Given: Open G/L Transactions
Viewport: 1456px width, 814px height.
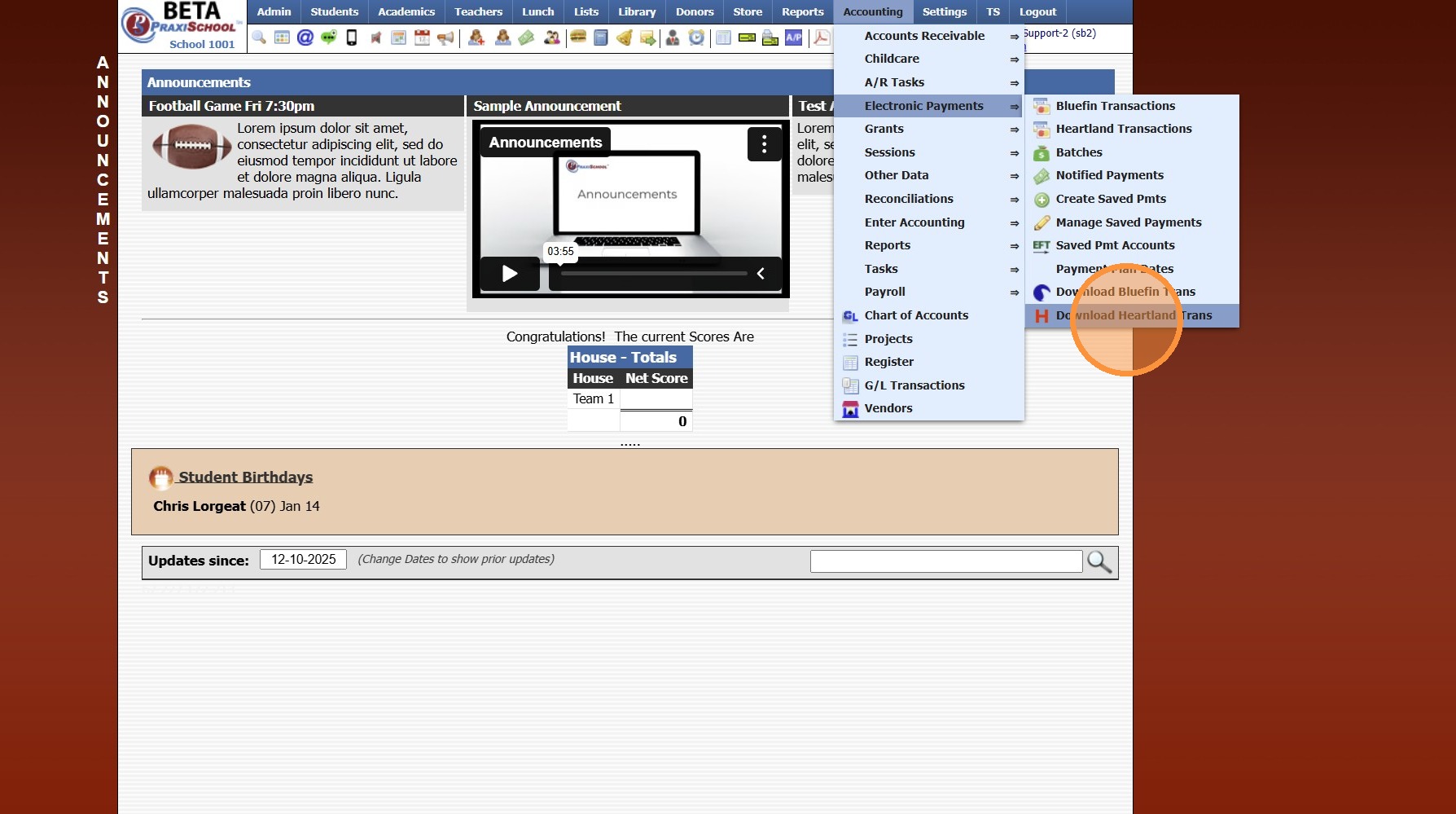Looking at the screenshot, I should 929,385.
